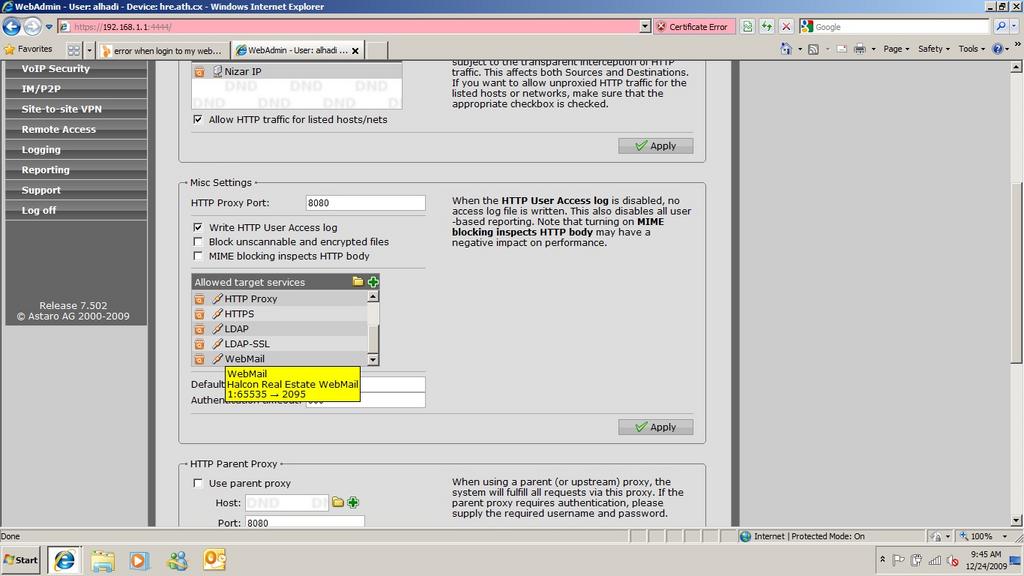
Task: Launch Outlook from the taskbar
Action: tap(214, 560)
